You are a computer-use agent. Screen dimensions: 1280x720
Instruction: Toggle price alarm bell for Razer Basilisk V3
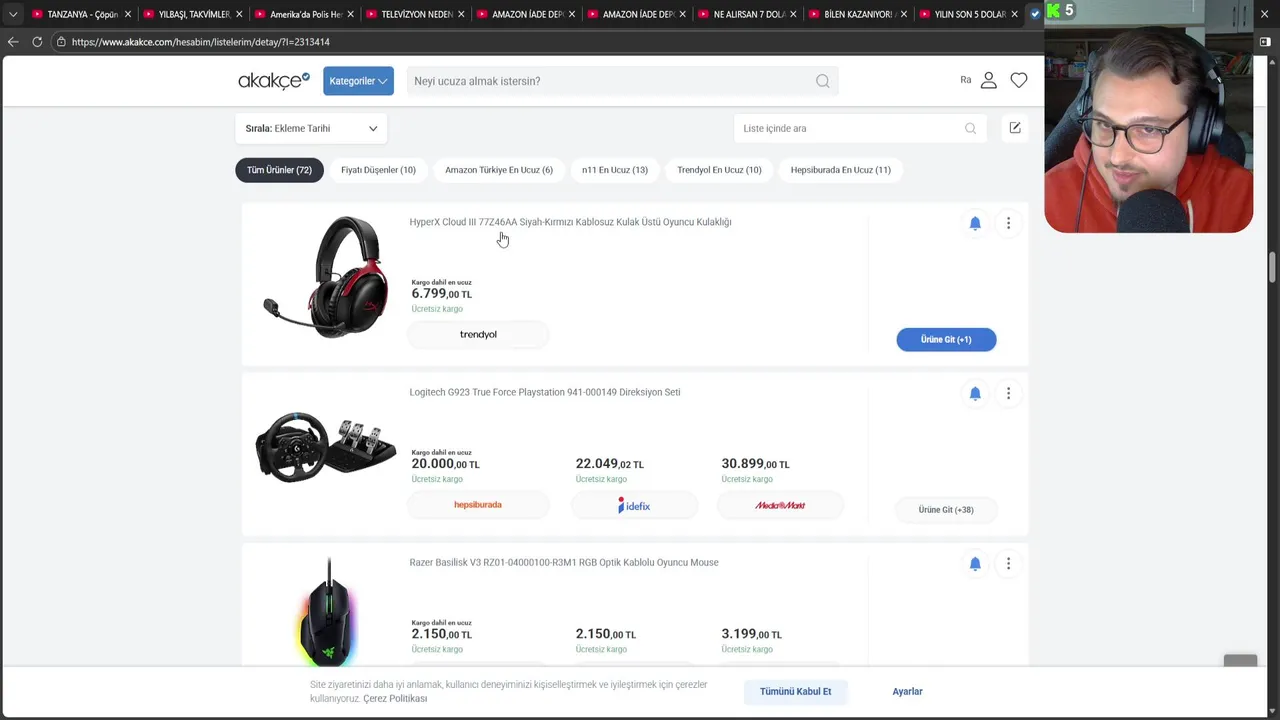pyautogui.click(x=975, y=563)
